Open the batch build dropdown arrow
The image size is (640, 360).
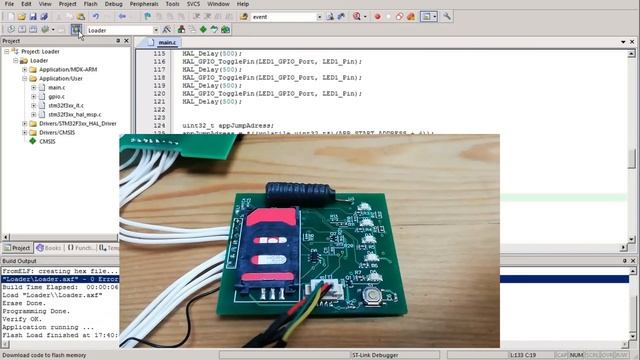pyautogui.click(x=53, y=29)
